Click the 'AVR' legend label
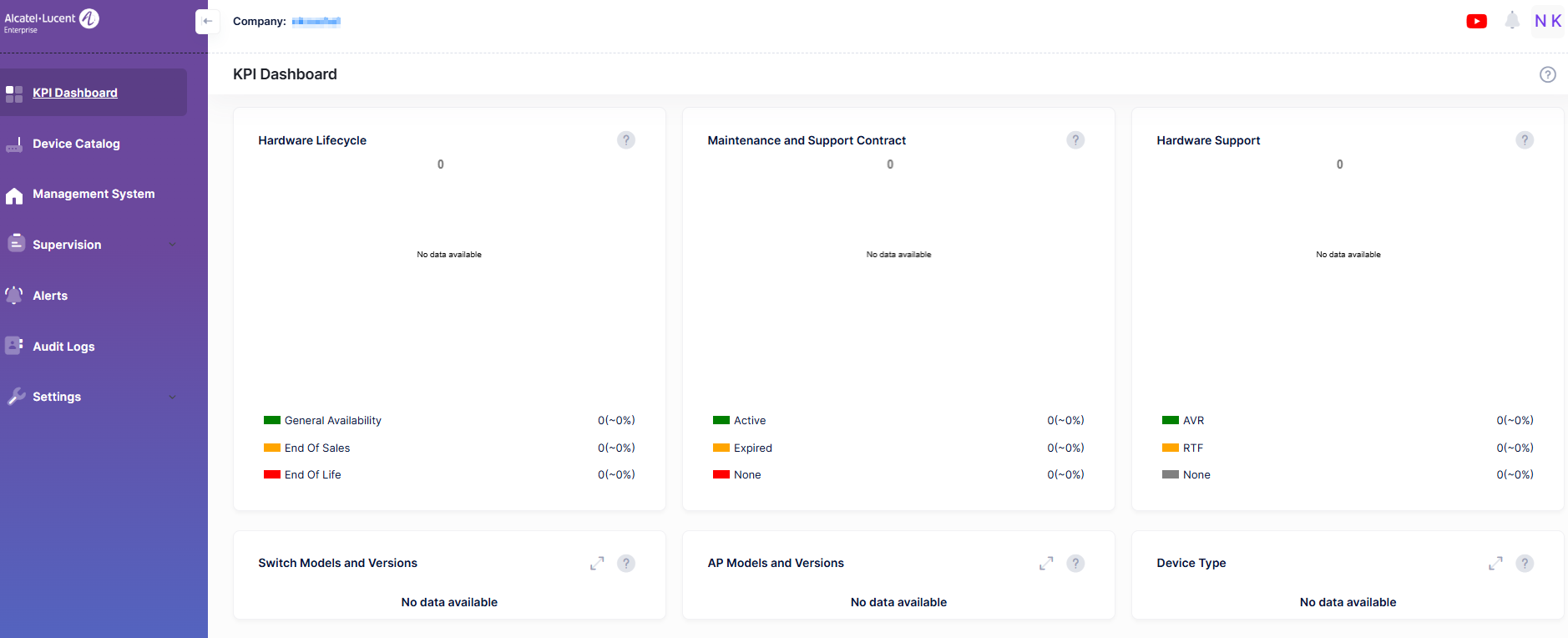The image size is (1568, 638). tap(1193, 420)
